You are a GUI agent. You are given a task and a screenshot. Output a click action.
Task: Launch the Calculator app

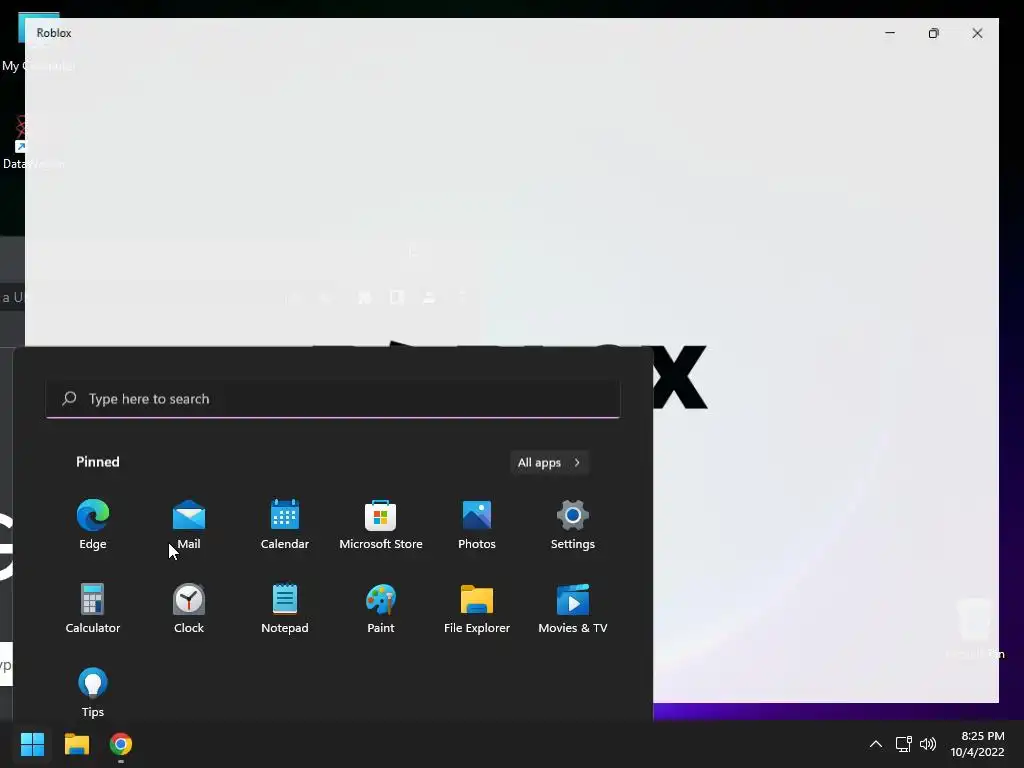(93, 609)
